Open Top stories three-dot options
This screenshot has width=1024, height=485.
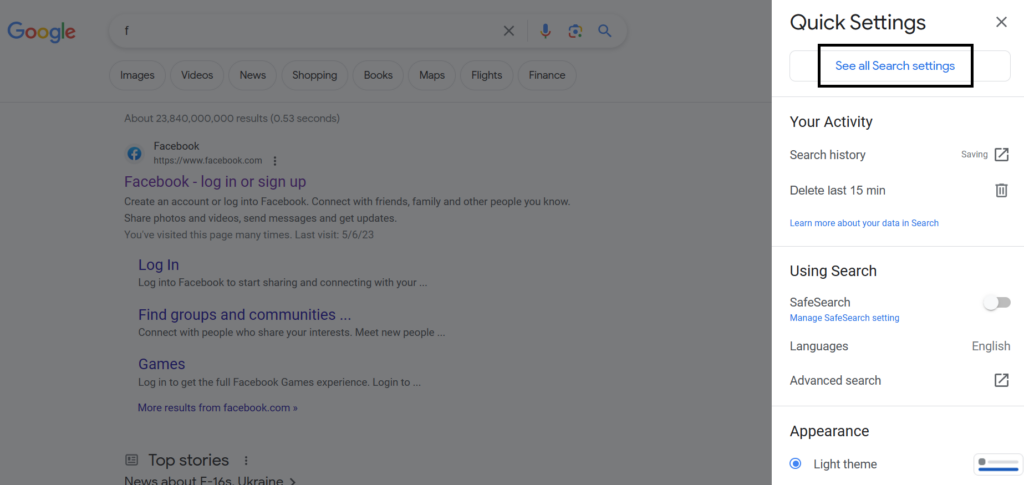click(246, 460)
